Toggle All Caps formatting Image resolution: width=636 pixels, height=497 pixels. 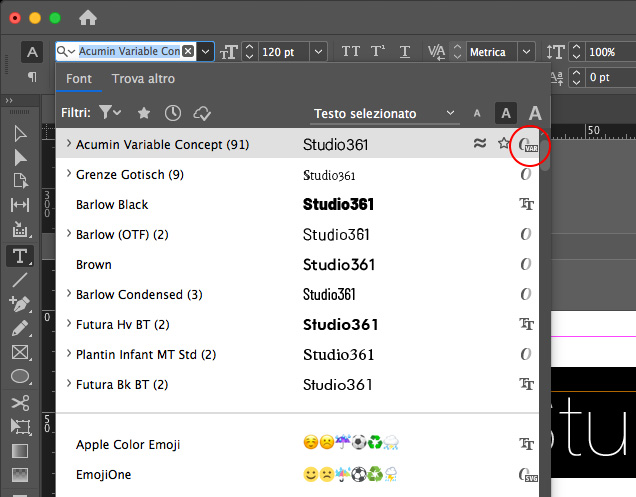click(351, 52)
